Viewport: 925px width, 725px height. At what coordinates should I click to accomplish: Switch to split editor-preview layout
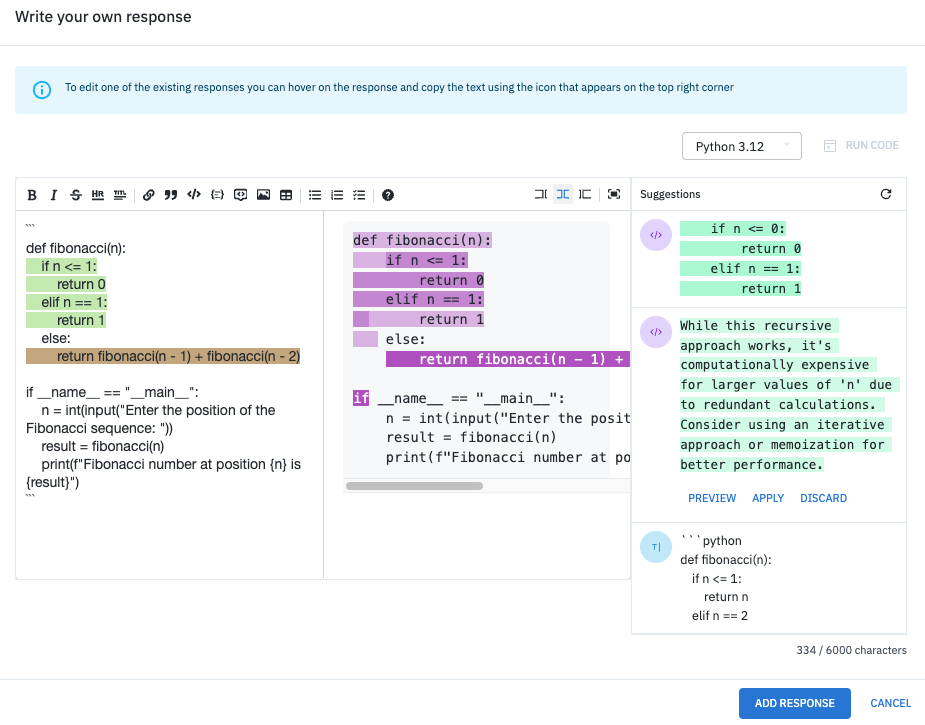563,194
